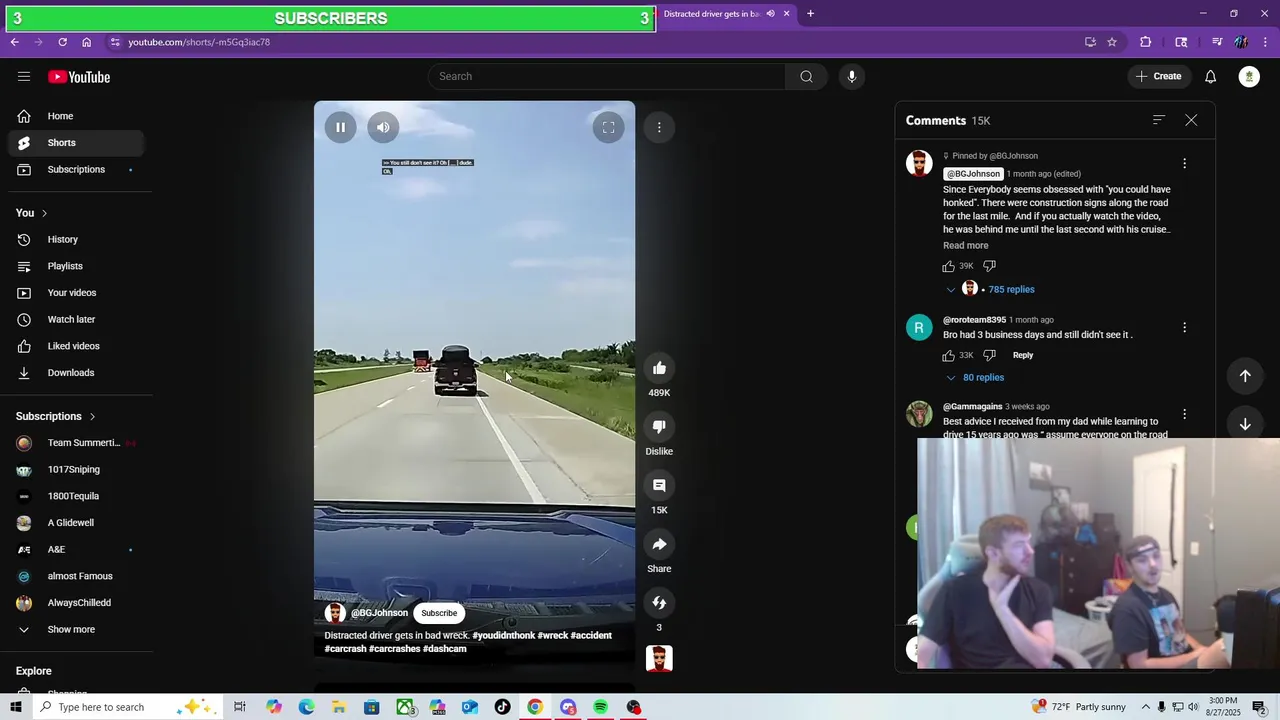Open the Remix button
The width and height of the screenshot is (1280, 720).
pyautogui.click(x=659, y=603)
